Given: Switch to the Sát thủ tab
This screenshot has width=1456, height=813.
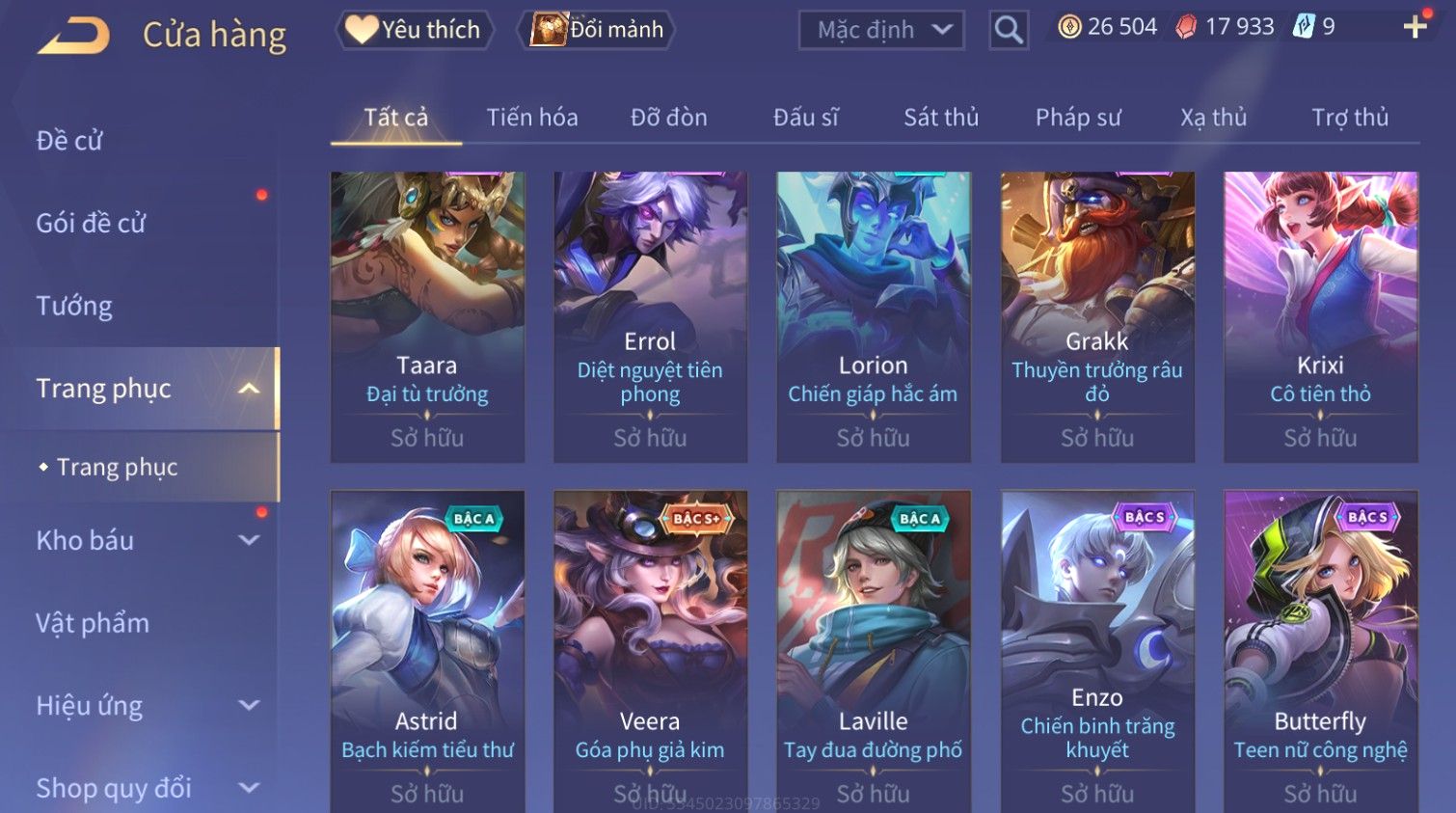Looking at the screenshot, I should [941, 118].
